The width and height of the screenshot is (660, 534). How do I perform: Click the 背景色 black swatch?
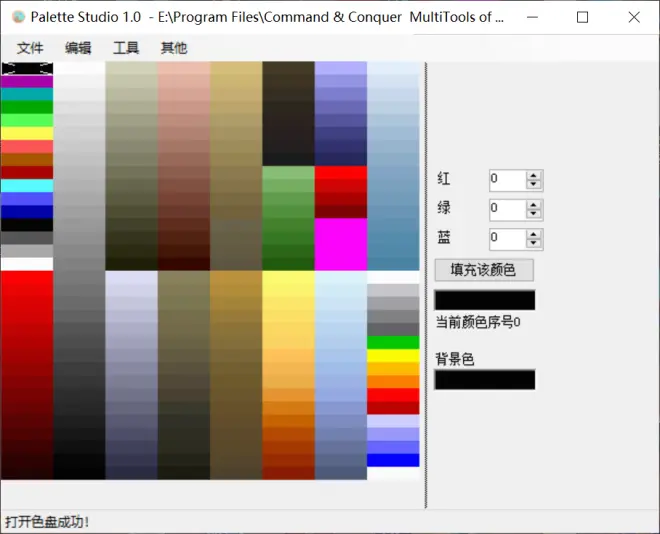pos(485,380)
